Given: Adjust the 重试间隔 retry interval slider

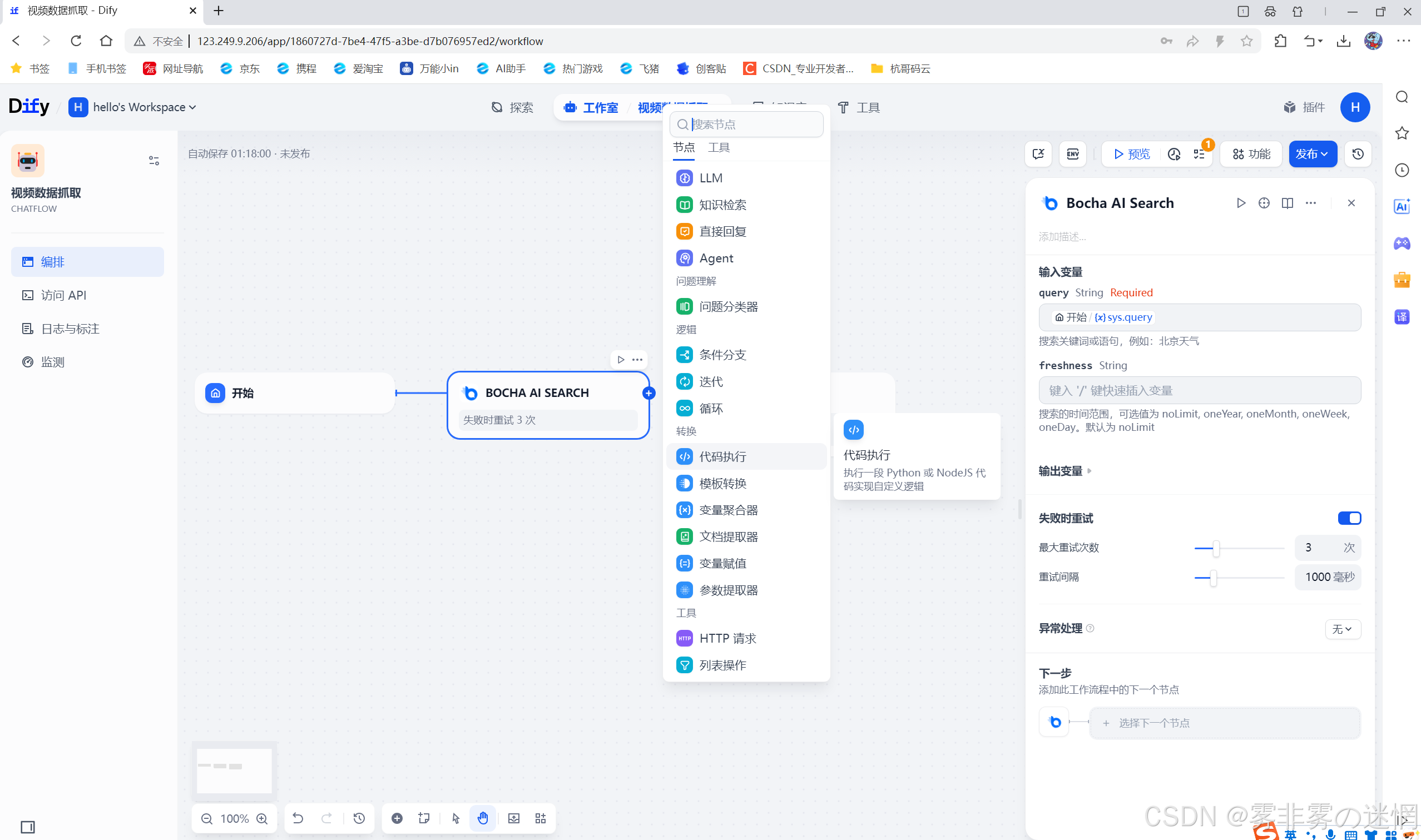Looking at the screenshot, I should (1213, 578).
